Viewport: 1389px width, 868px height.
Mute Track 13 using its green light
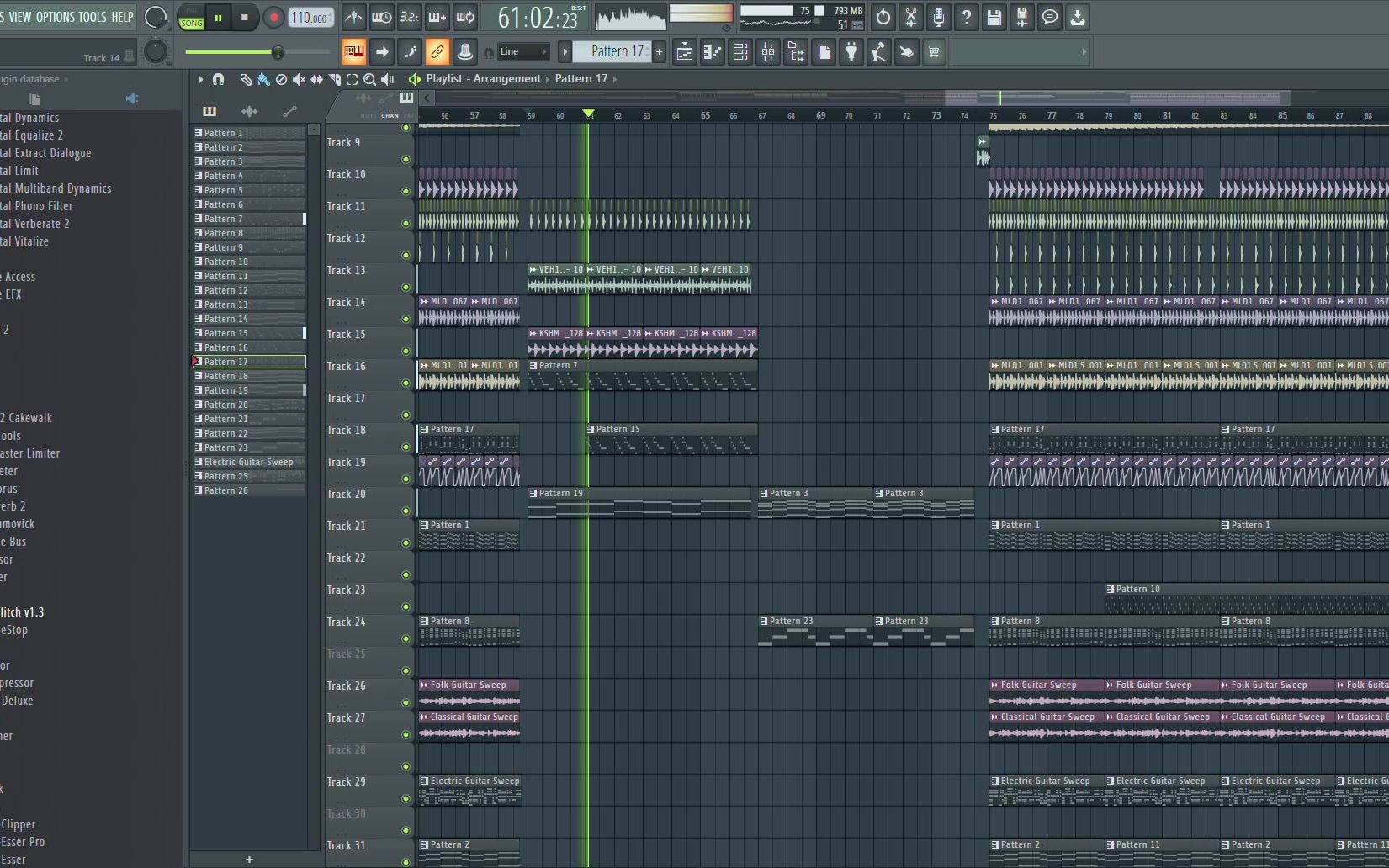point(406,287)
